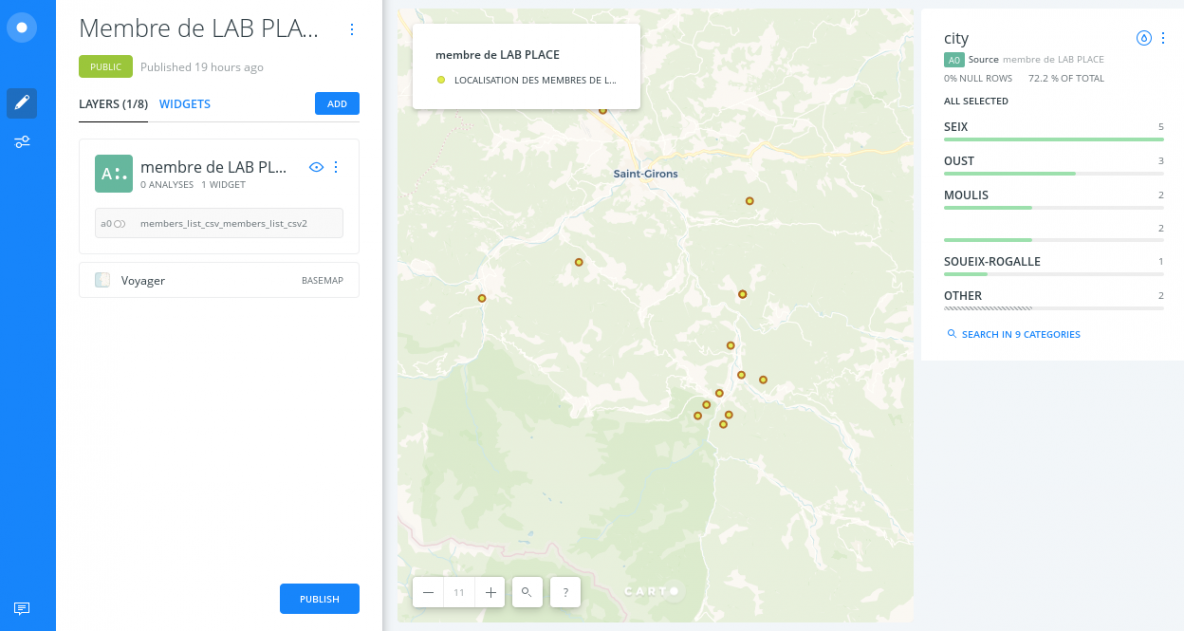Click the Published 19 hours ago text
The width and height of the screenshot is (1184, 631).
coord(202,67)
